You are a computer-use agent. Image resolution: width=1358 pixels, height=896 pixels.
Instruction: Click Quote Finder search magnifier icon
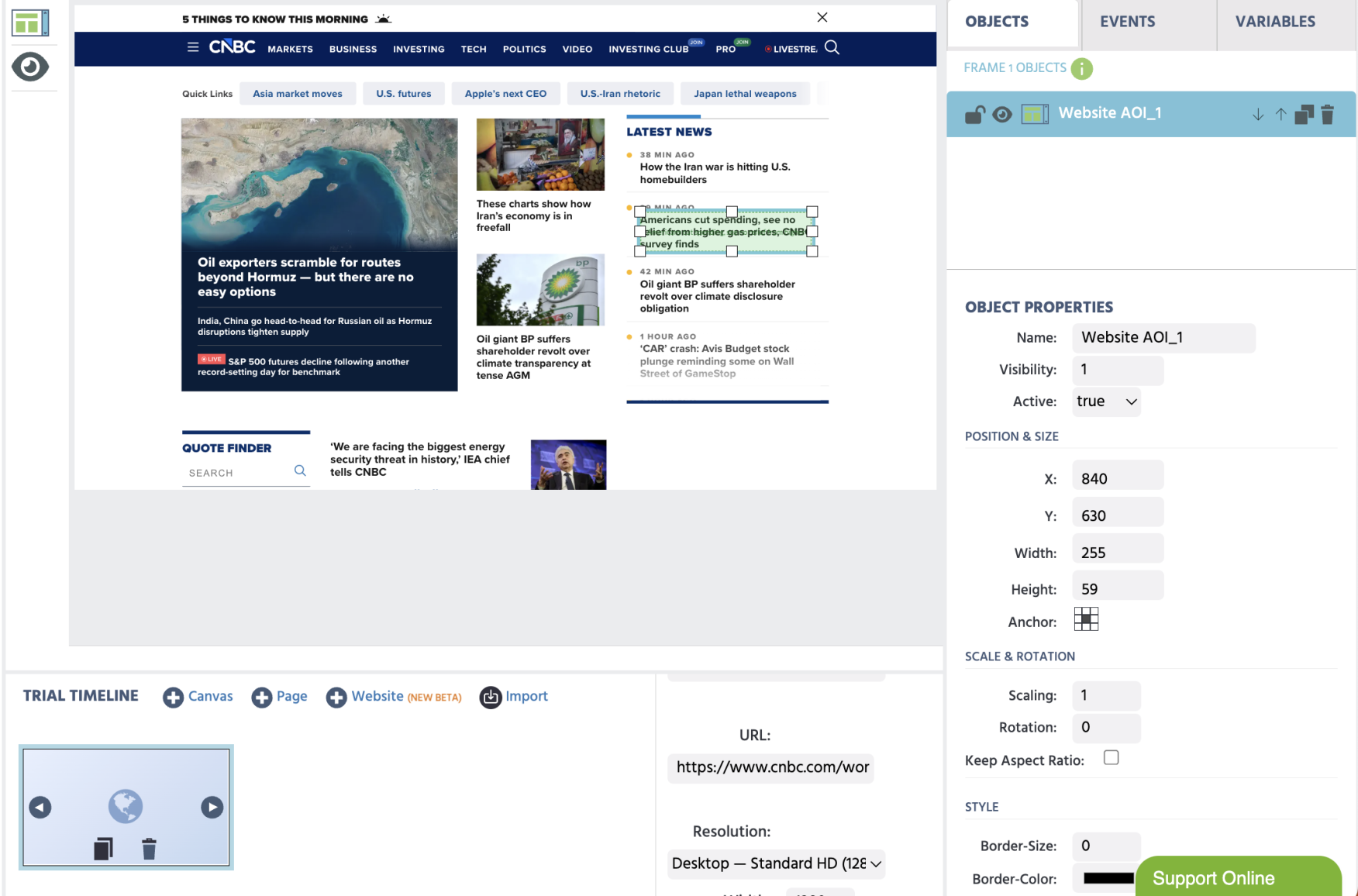(x=300, y=470)
